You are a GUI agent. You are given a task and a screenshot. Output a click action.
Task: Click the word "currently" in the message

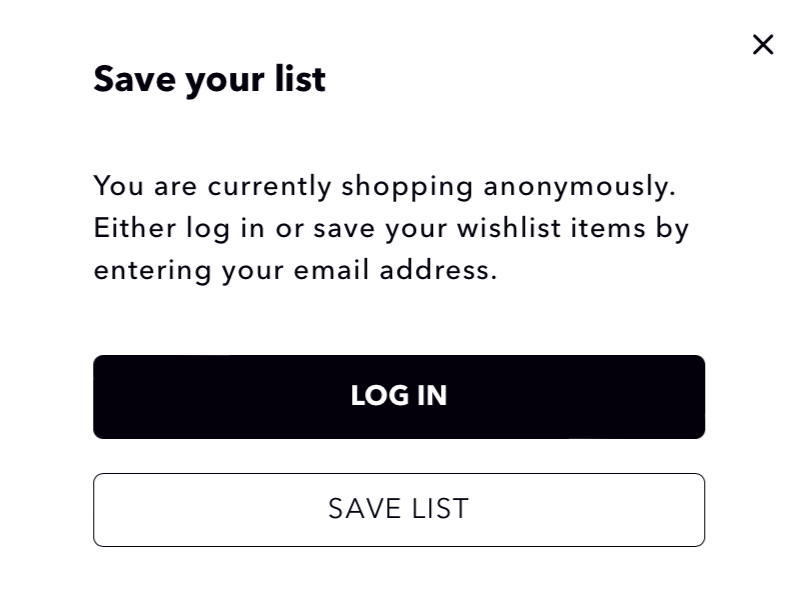coord(269,186)
